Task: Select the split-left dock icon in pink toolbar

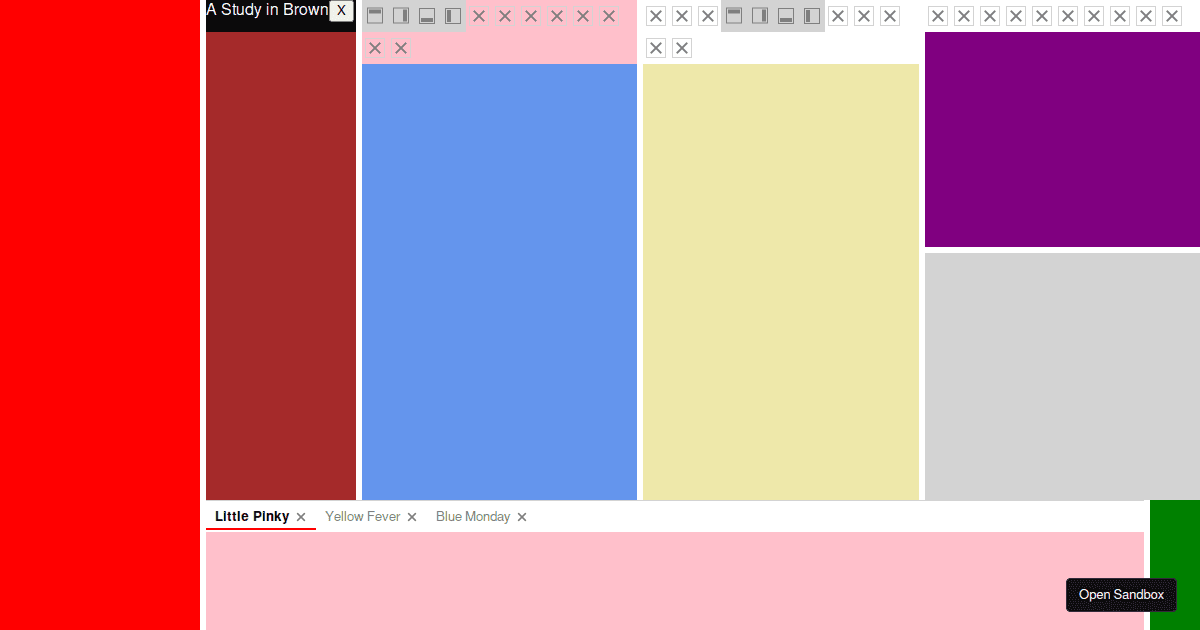Action: pyautogui.click(x=453, y=16)
